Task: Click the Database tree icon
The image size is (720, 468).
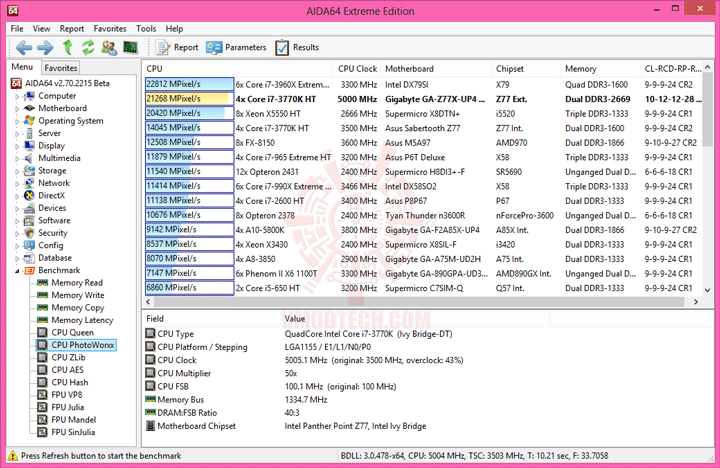Action: point(29,258)
